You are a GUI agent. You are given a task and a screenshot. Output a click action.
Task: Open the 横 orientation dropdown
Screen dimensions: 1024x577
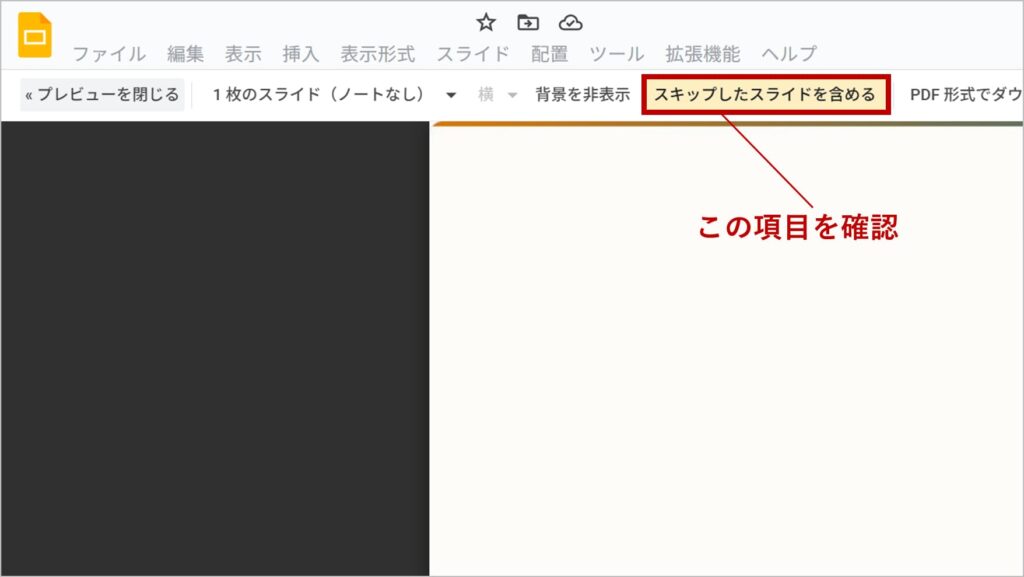497,95
